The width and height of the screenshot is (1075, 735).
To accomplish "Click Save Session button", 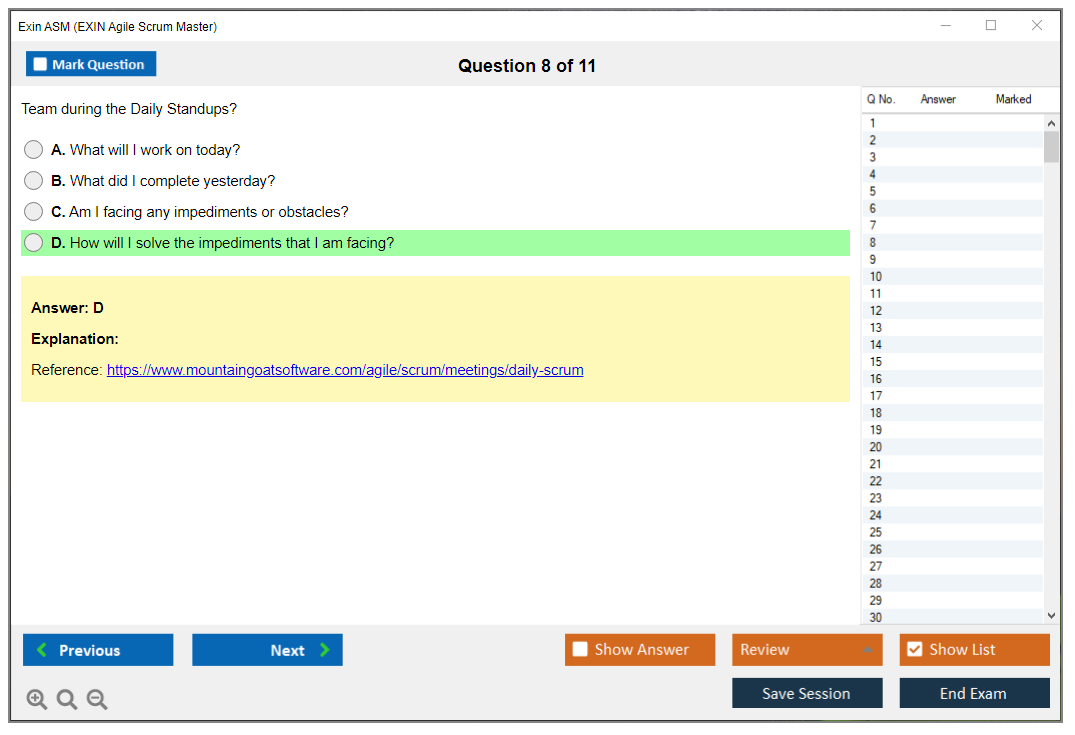I will 806,693.
